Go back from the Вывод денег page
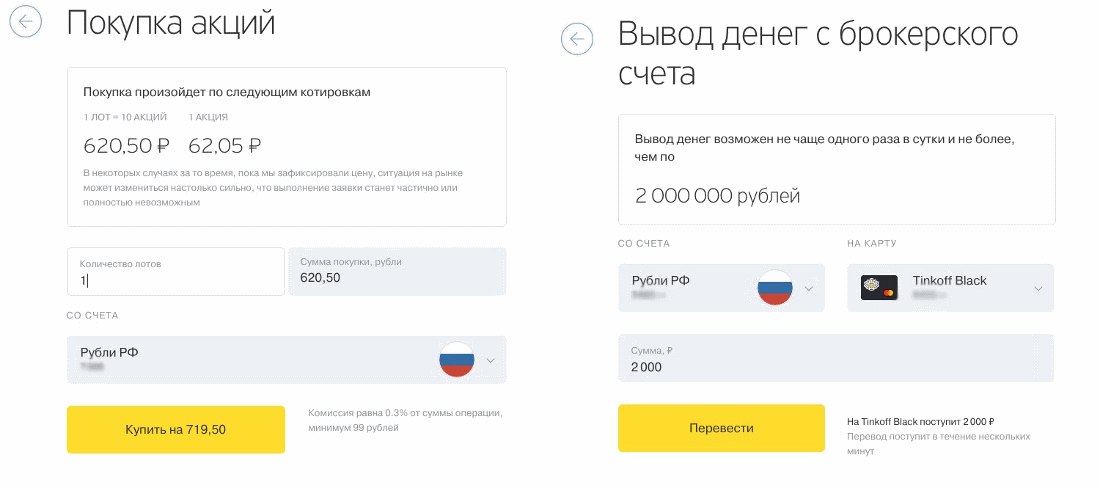 [x=577, y=39]
